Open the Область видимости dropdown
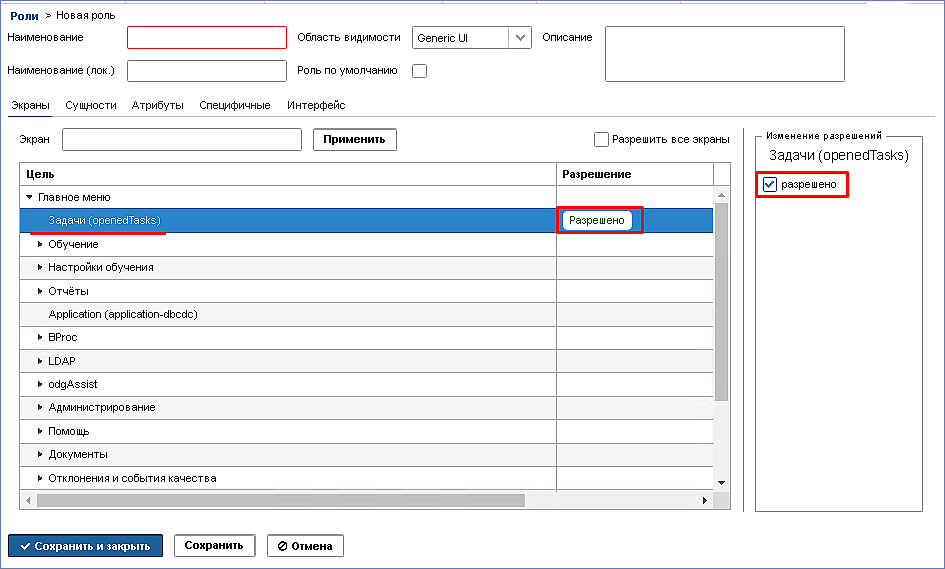This screenshot has height=569, width=945. click(x=520, y=37)
